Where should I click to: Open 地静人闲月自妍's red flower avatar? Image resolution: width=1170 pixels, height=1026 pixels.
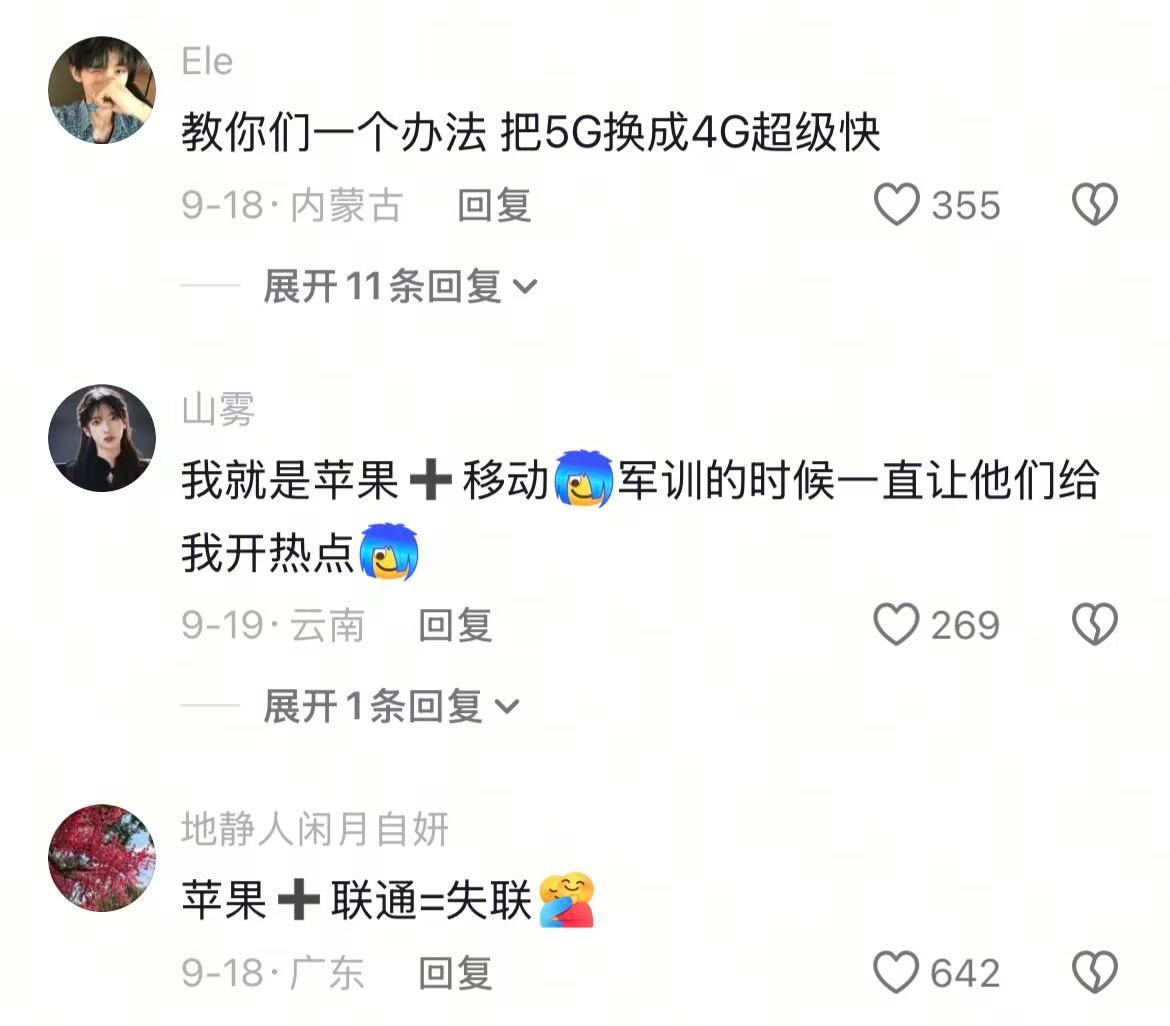tap(102, 857)
